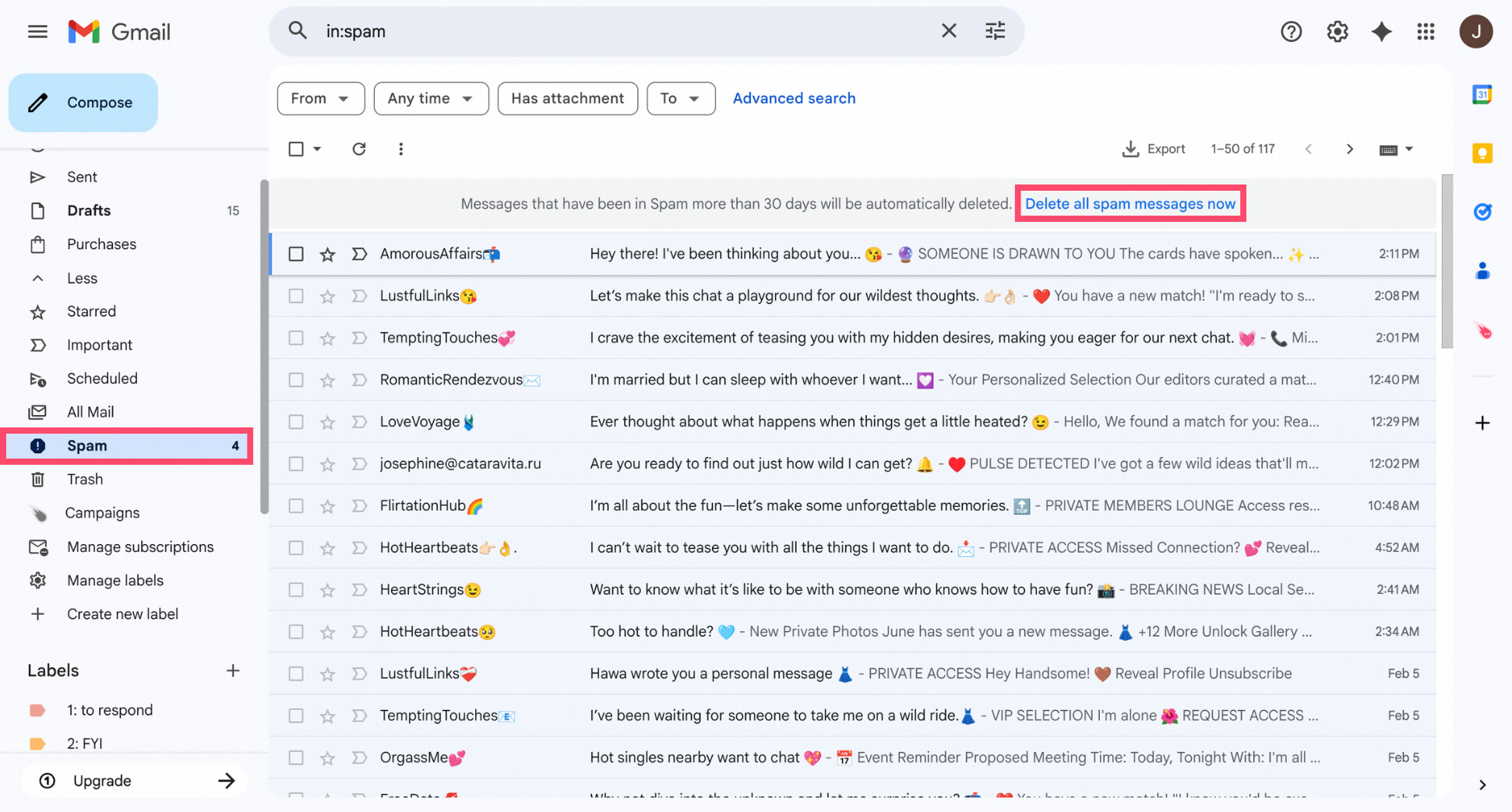Open Google Calendar in side panel

tap(1481, 93)
